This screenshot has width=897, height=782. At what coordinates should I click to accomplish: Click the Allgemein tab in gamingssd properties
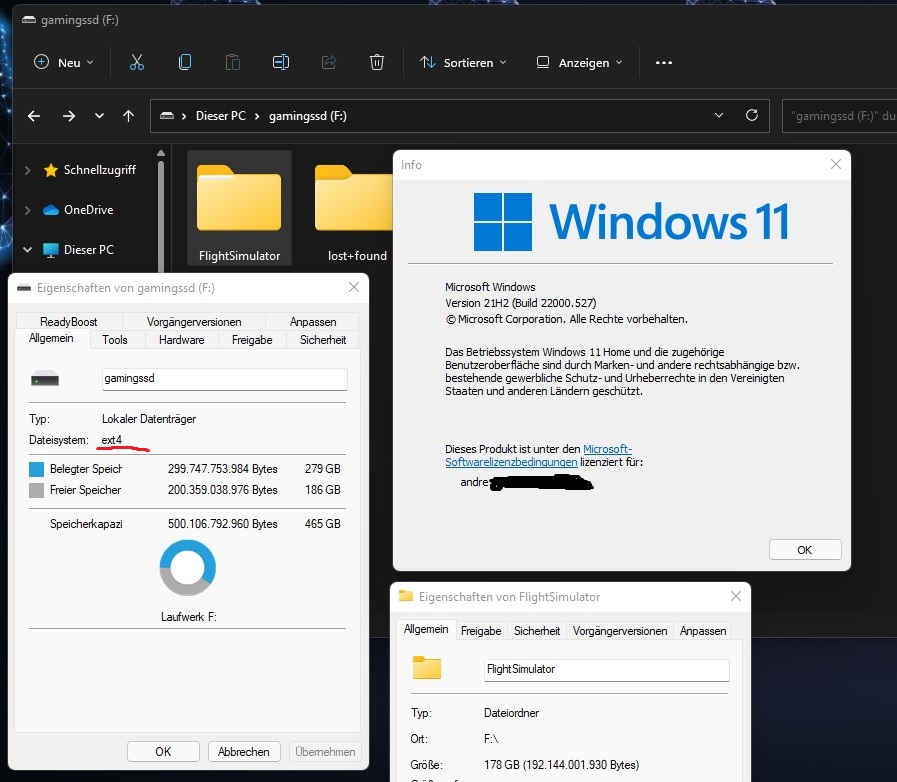pos(51,338)
